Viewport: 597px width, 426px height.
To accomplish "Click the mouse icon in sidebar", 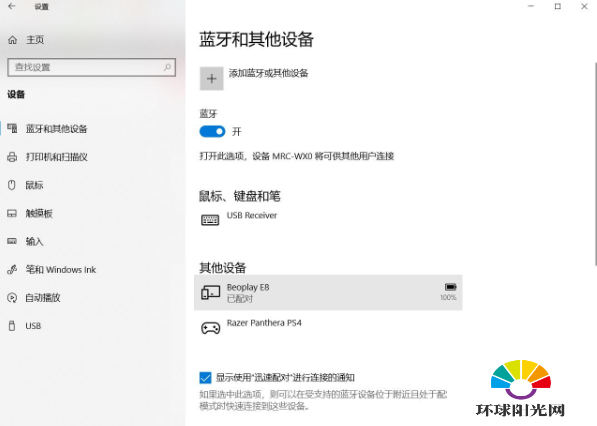I will pyautogui.click(x=12, y=185).
